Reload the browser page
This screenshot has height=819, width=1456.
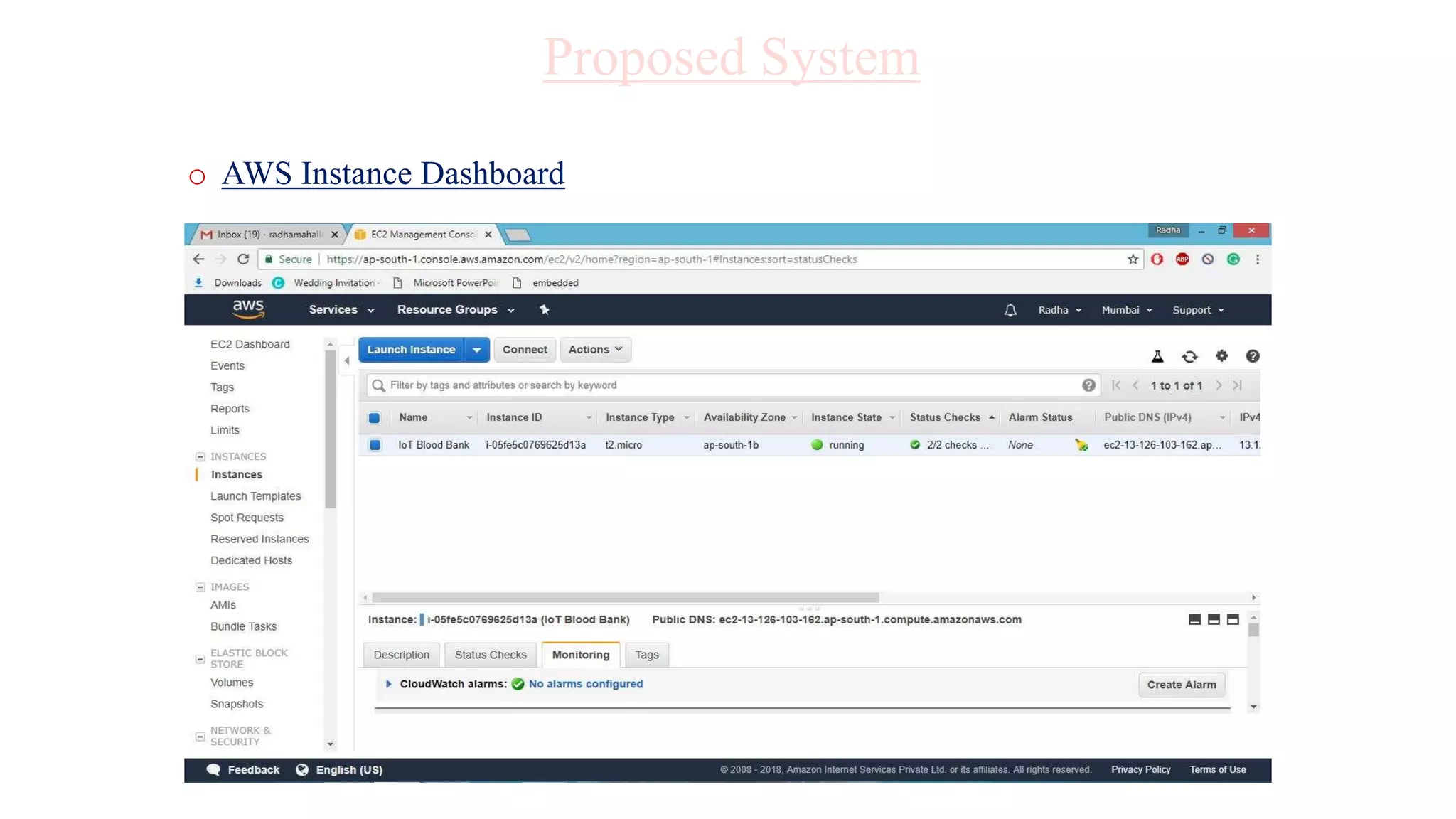pyautogui.click(x=243, y=259)
